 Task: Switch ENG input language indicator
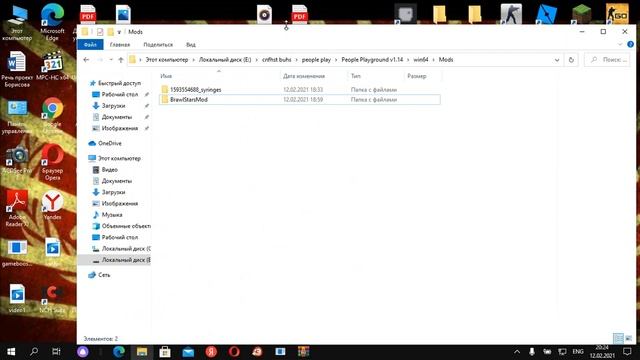click(x=578, y=351)
